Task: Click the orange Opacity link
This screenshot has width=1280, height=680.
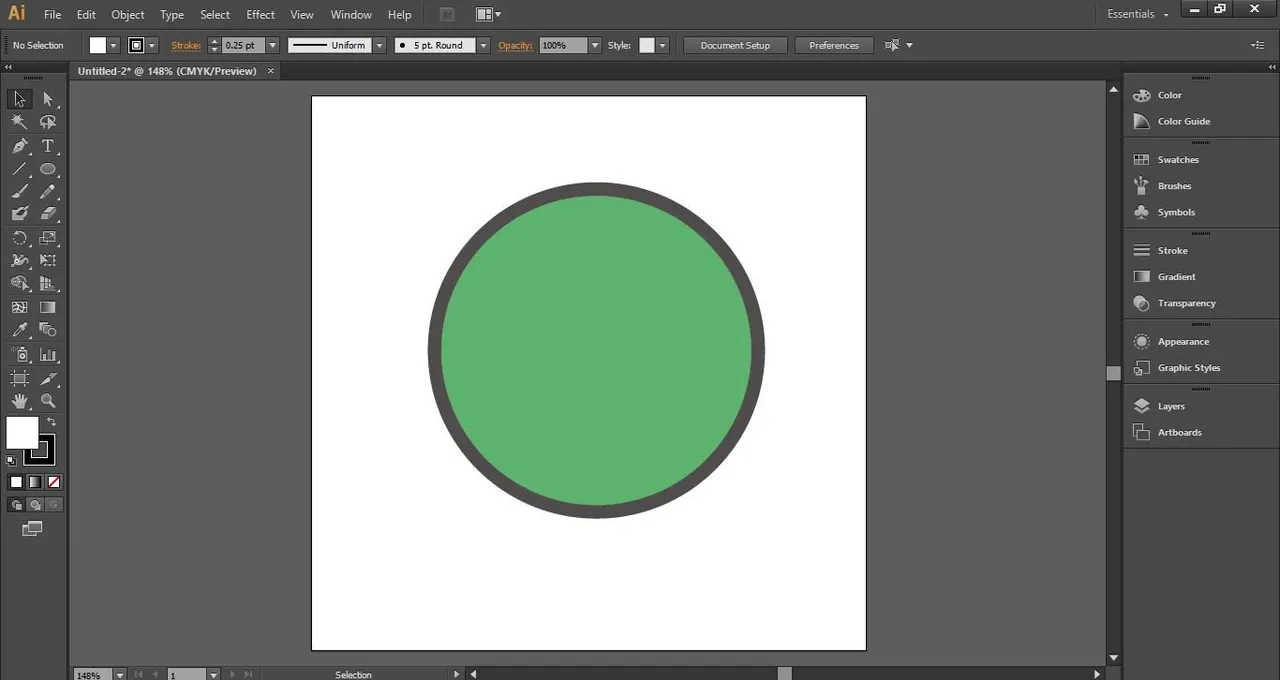Action: (515, 45)
